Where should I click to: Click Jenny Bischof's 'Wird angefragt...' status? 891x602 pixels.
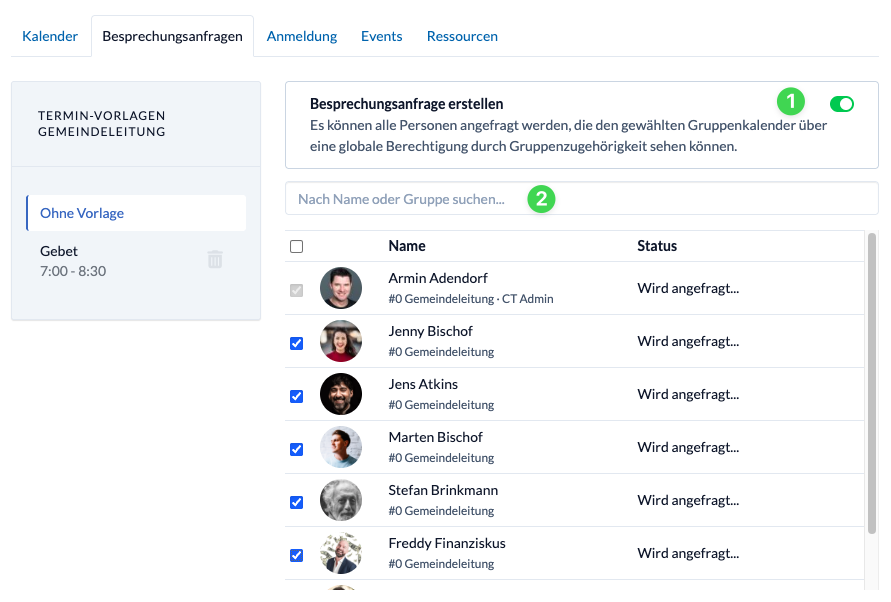688,341
